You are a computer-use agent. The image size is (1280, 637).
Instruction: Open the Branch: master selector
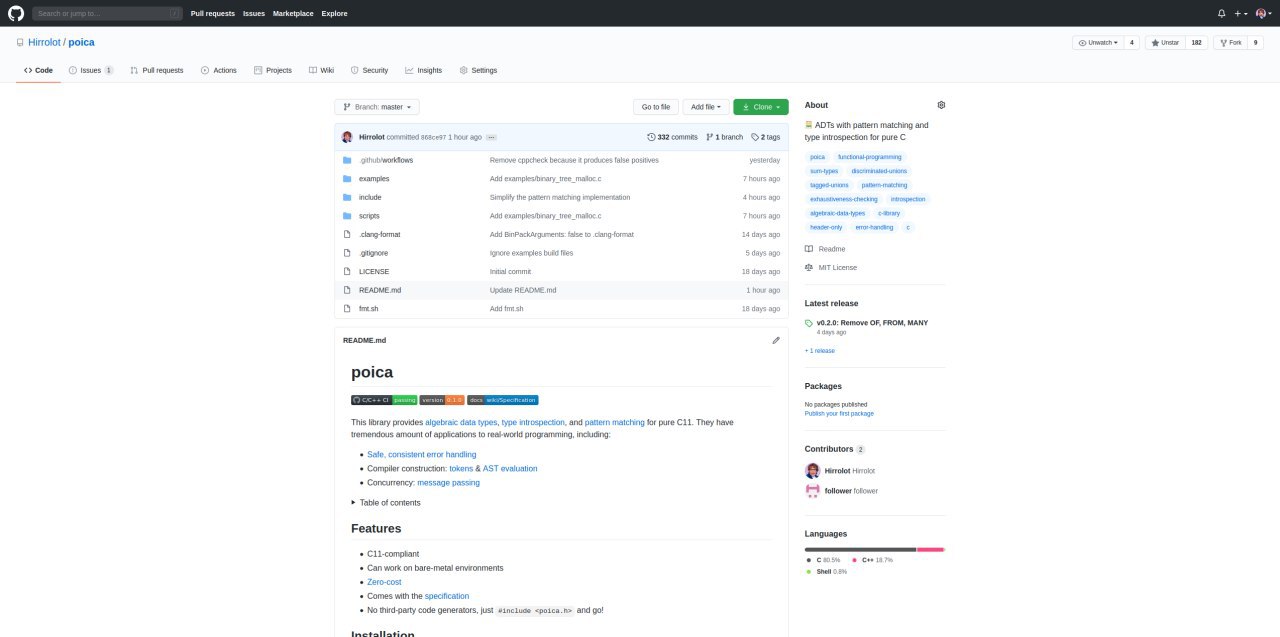(x=377, y=107)
